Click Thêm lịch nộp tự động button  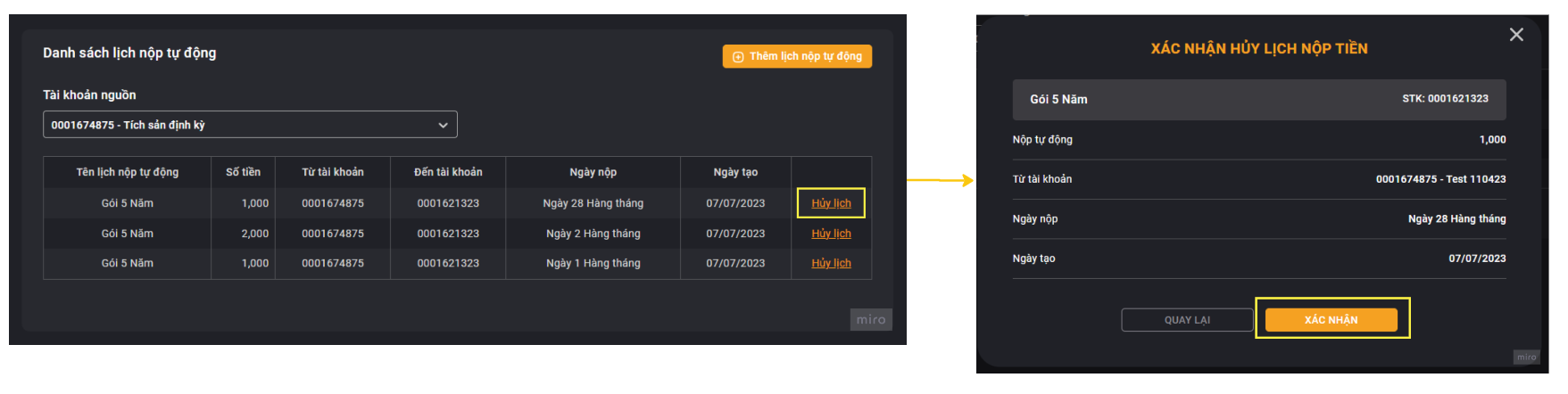(797, 56)
